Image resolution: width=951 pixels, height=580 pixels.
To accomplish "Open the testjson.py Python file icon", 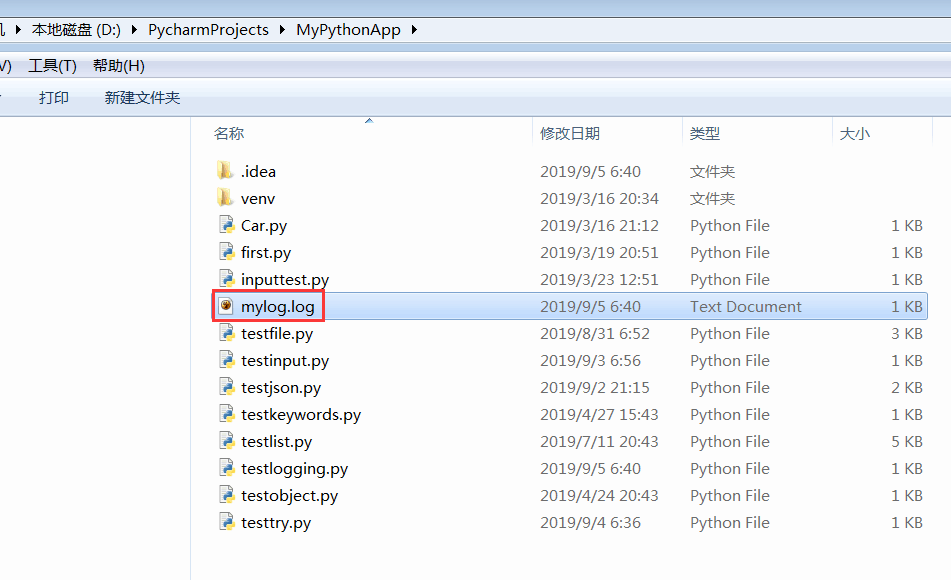I will click(x=228, y=387).
